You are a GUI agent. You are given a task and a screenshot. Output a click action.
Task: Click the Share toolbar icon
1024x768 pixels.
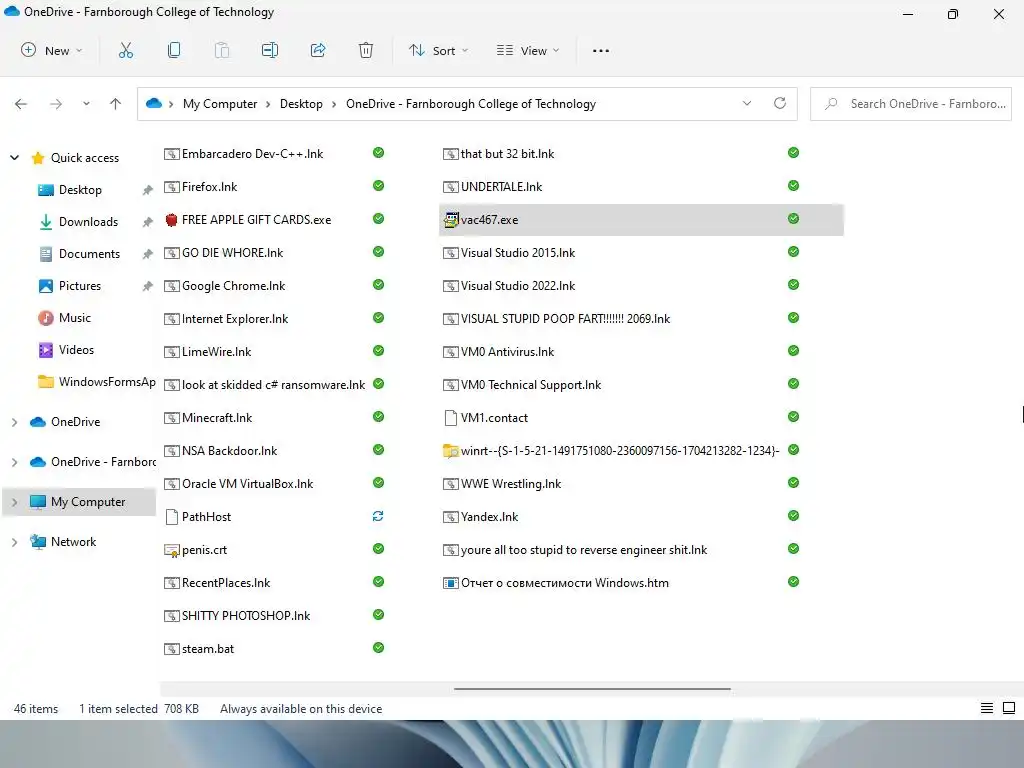click(x=318, y=50)
